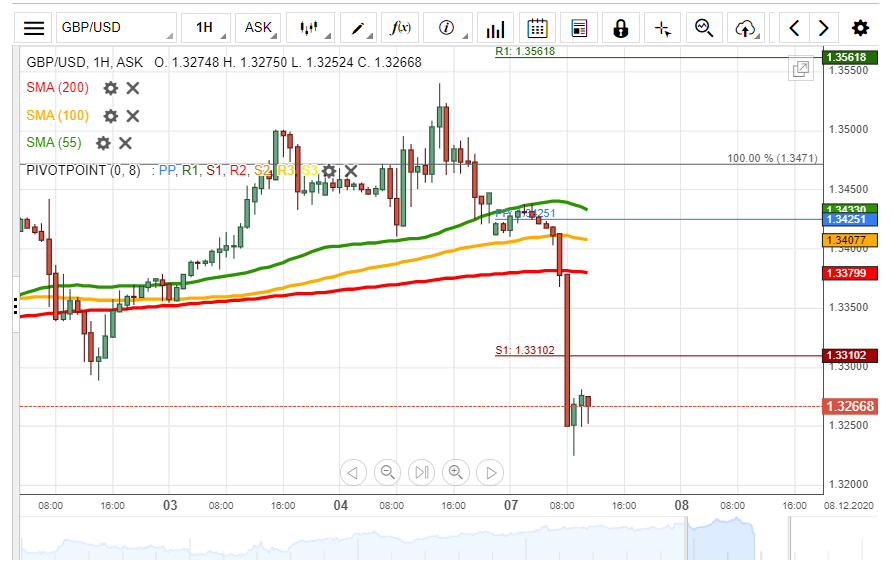This screenshot has height=567, width=893.
Task: Select the pencil drawing tool
Action: coord(358,28)
